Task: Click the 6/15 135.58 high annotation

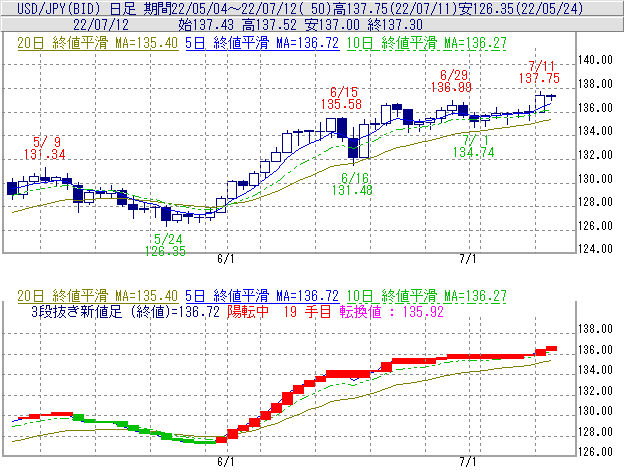Action: point(341,98)
